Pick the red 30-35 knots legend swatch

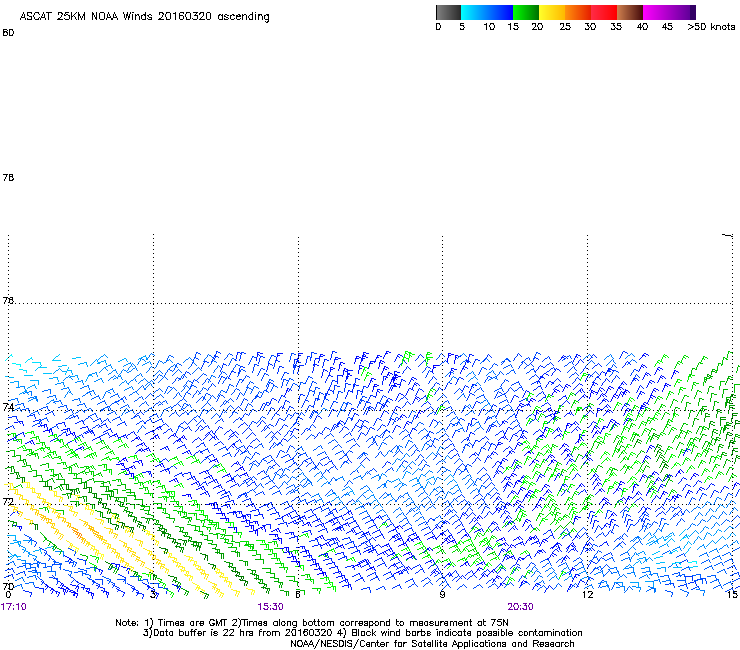(604, 12)
